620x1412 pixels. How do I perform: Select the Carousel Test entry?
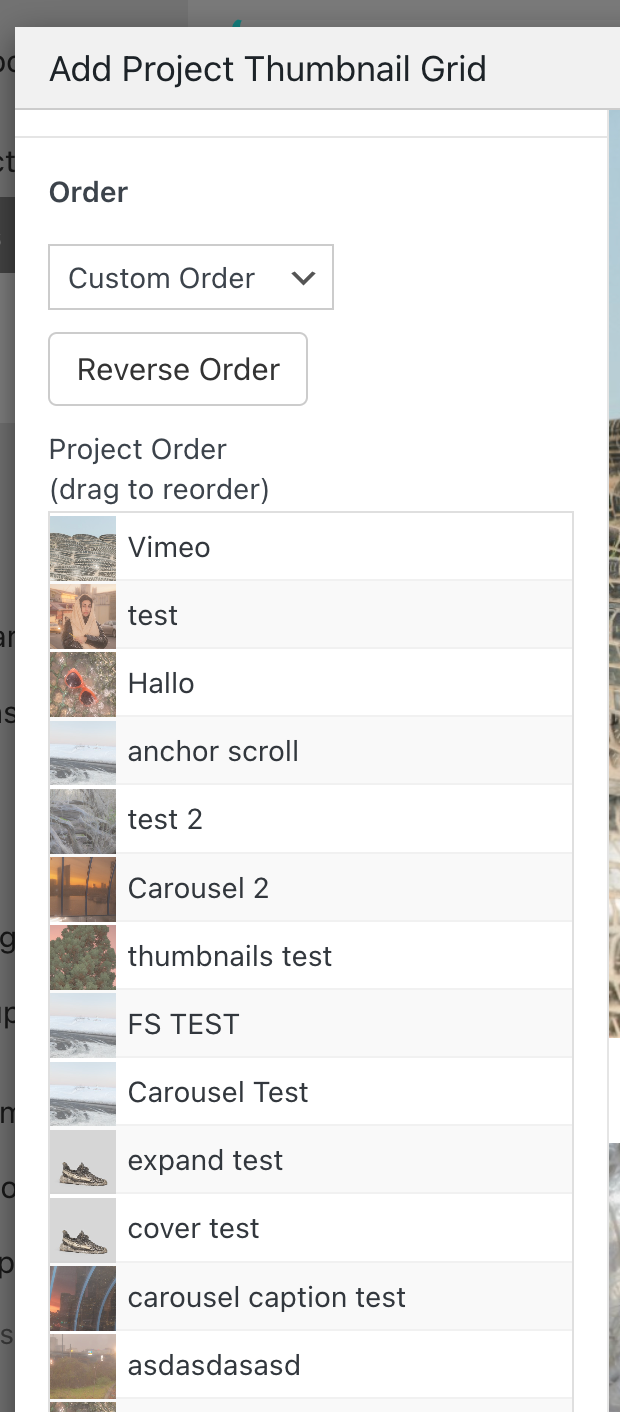[300, 1091]
